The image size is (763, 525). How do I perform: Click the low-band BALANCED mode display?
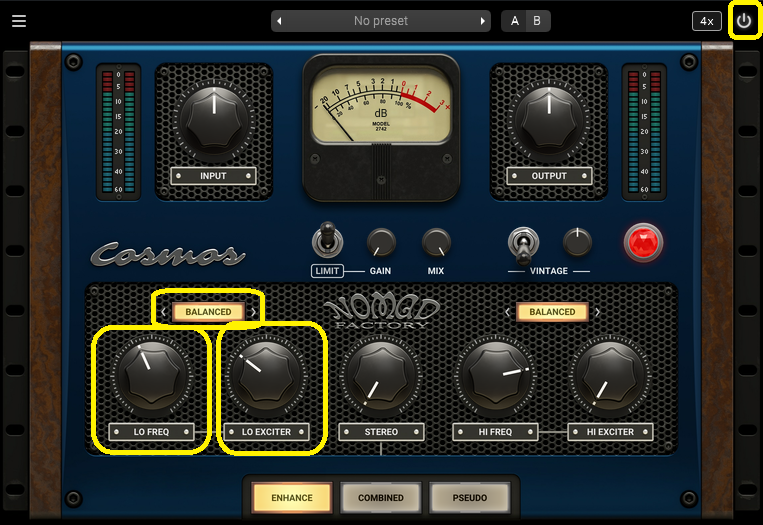pos(208,312)
